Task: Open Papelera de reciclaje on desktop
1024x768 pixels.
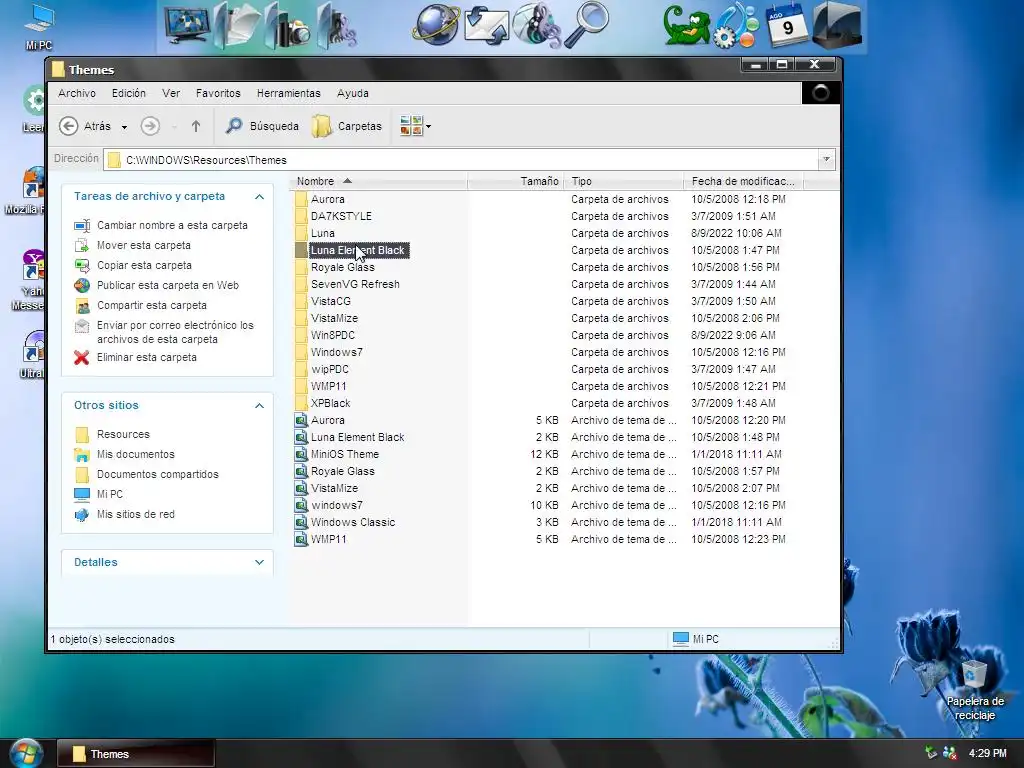Action: tap(974, 690)
